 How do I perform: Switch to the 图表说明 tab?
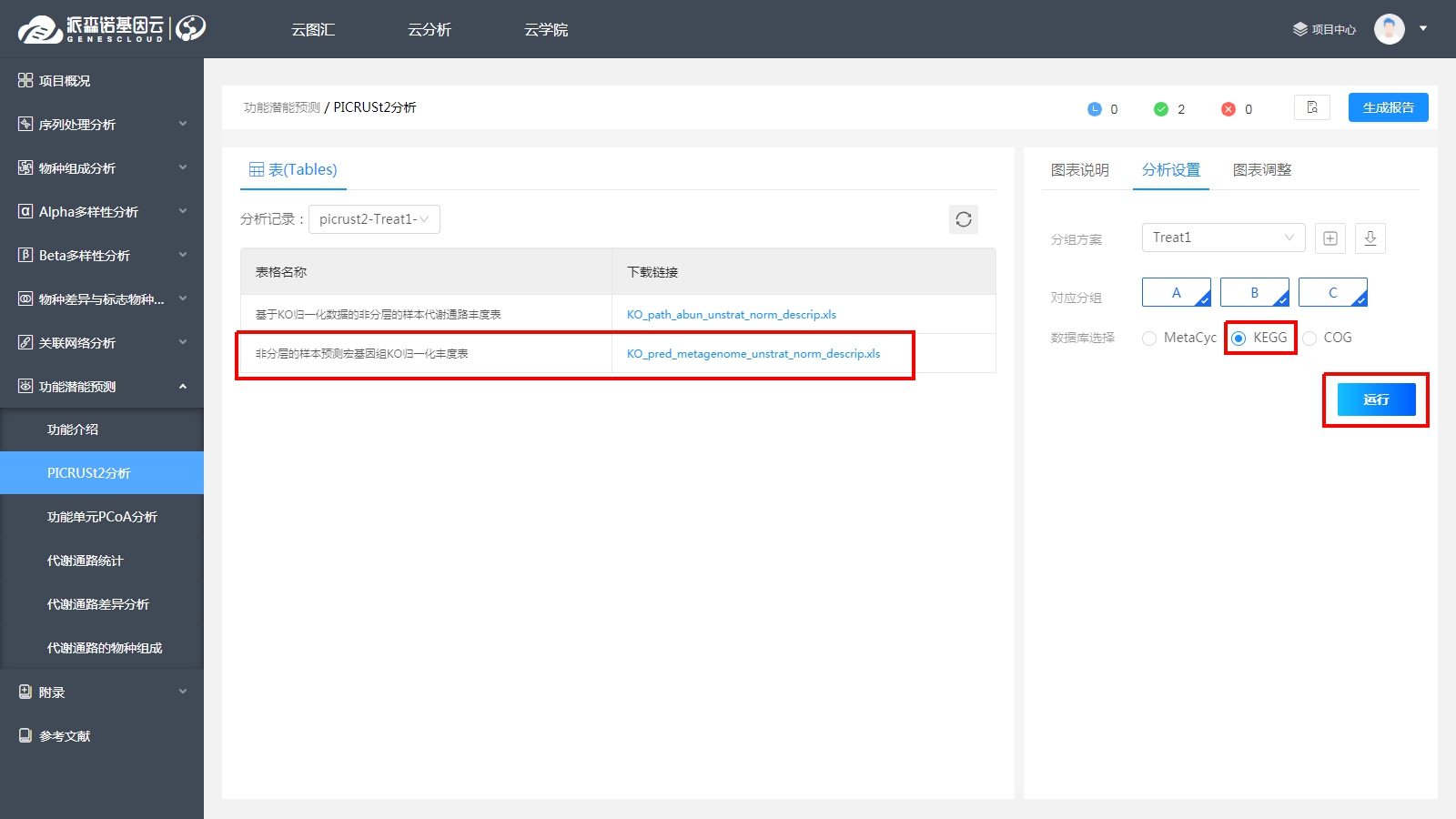(1080, 170)
